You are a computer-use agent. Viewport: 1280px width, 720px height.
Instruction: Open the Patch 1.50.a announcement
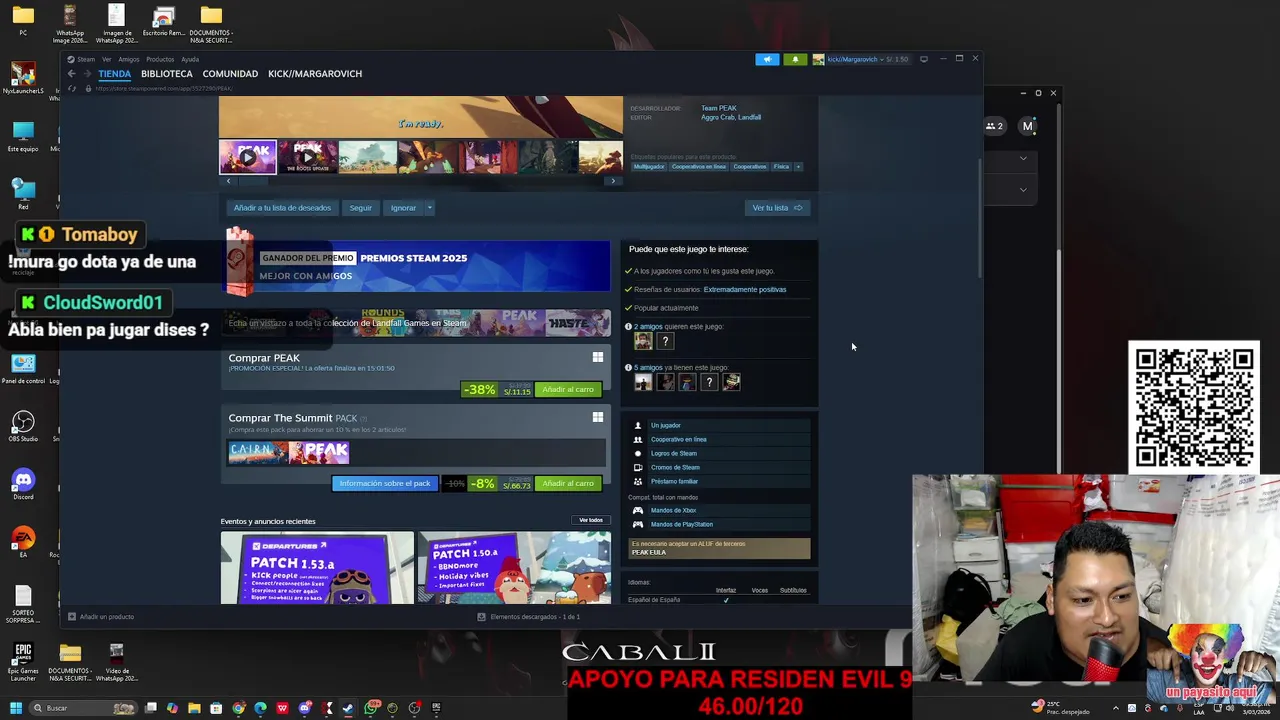tap(514, 567)
